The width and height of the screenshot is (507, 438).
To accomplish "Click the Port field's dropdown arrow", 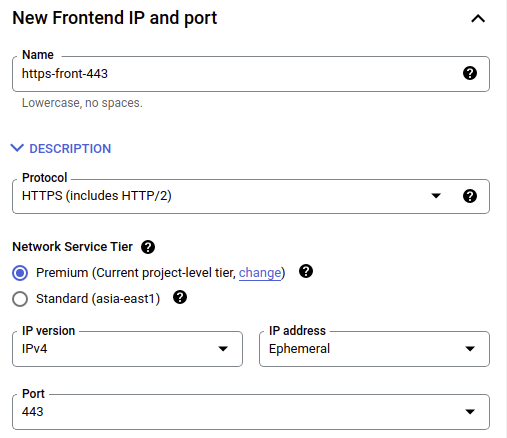I will click(470, 412).
